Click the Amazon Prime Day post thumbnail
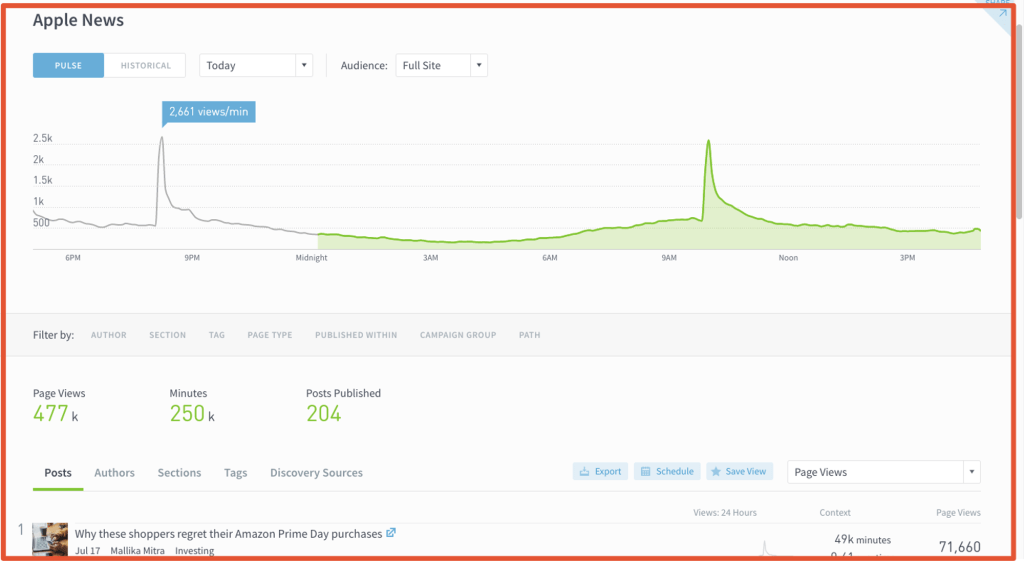The image size is (1024, 561). click(x=50, y=539)
